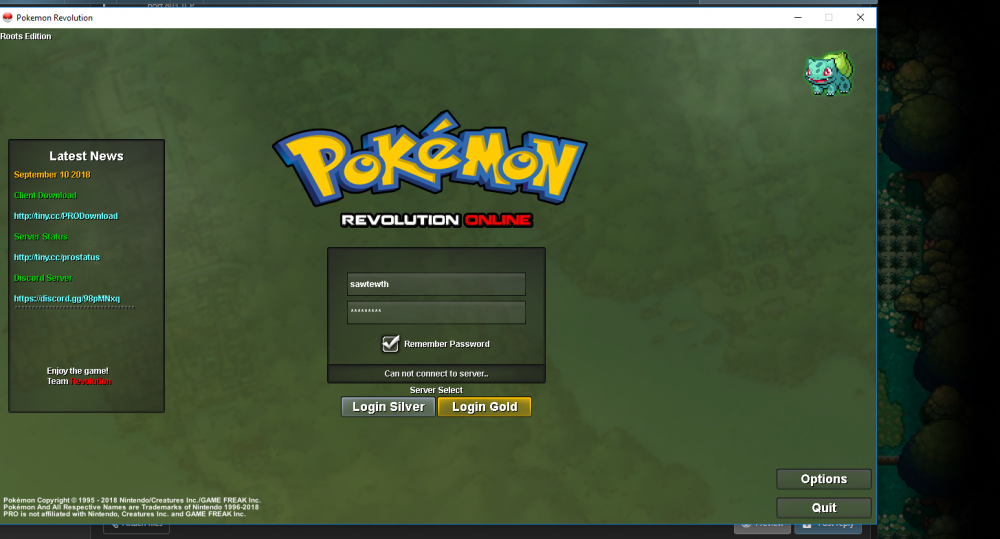Follow the tiny.cc/prostatus server status link

57,257
